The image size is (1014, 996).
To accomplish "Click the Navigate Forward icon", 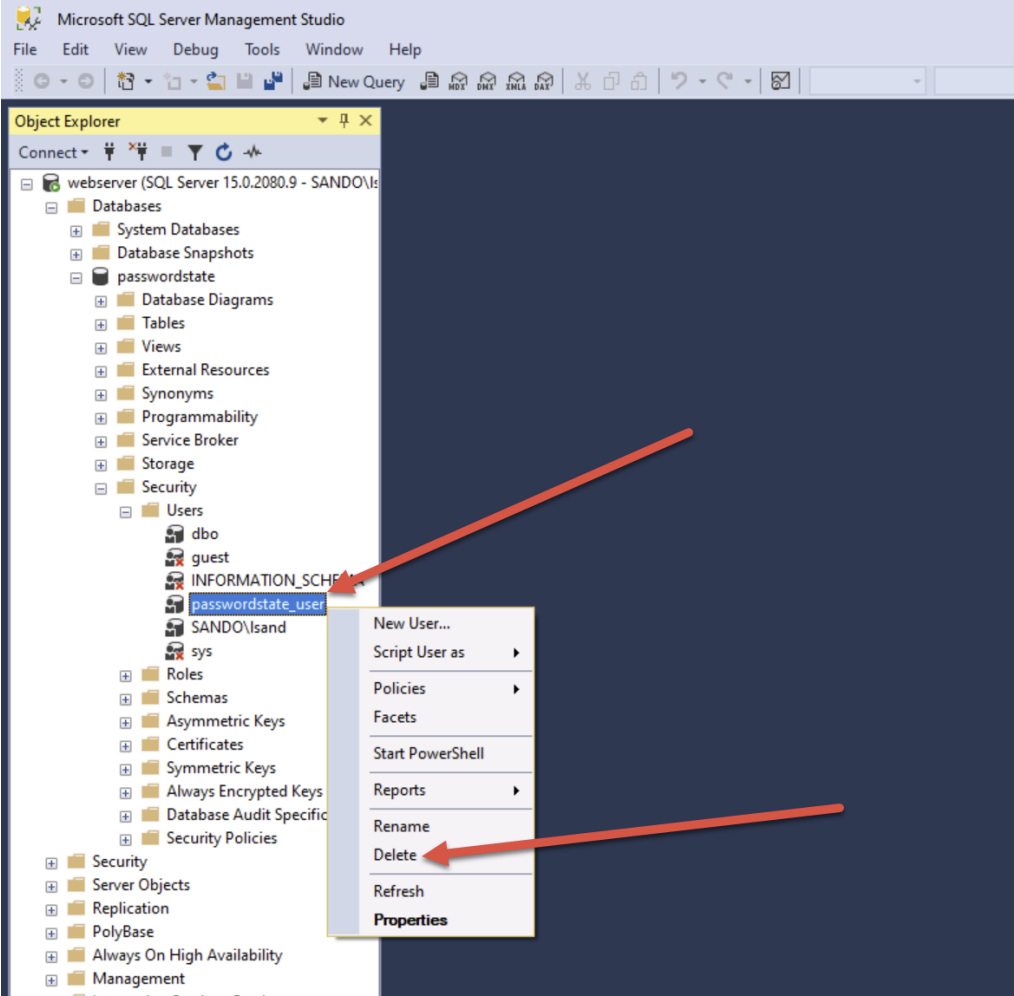I will tap(86, 81).
